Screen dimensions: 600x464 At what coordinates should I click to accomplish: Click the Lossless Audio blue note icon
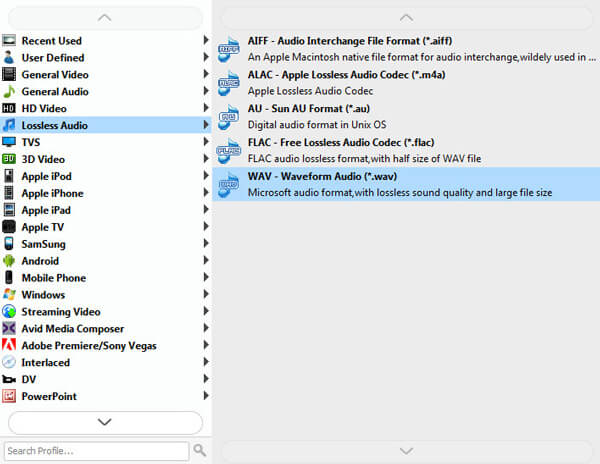pyautogui.click(x=9, y=125)
